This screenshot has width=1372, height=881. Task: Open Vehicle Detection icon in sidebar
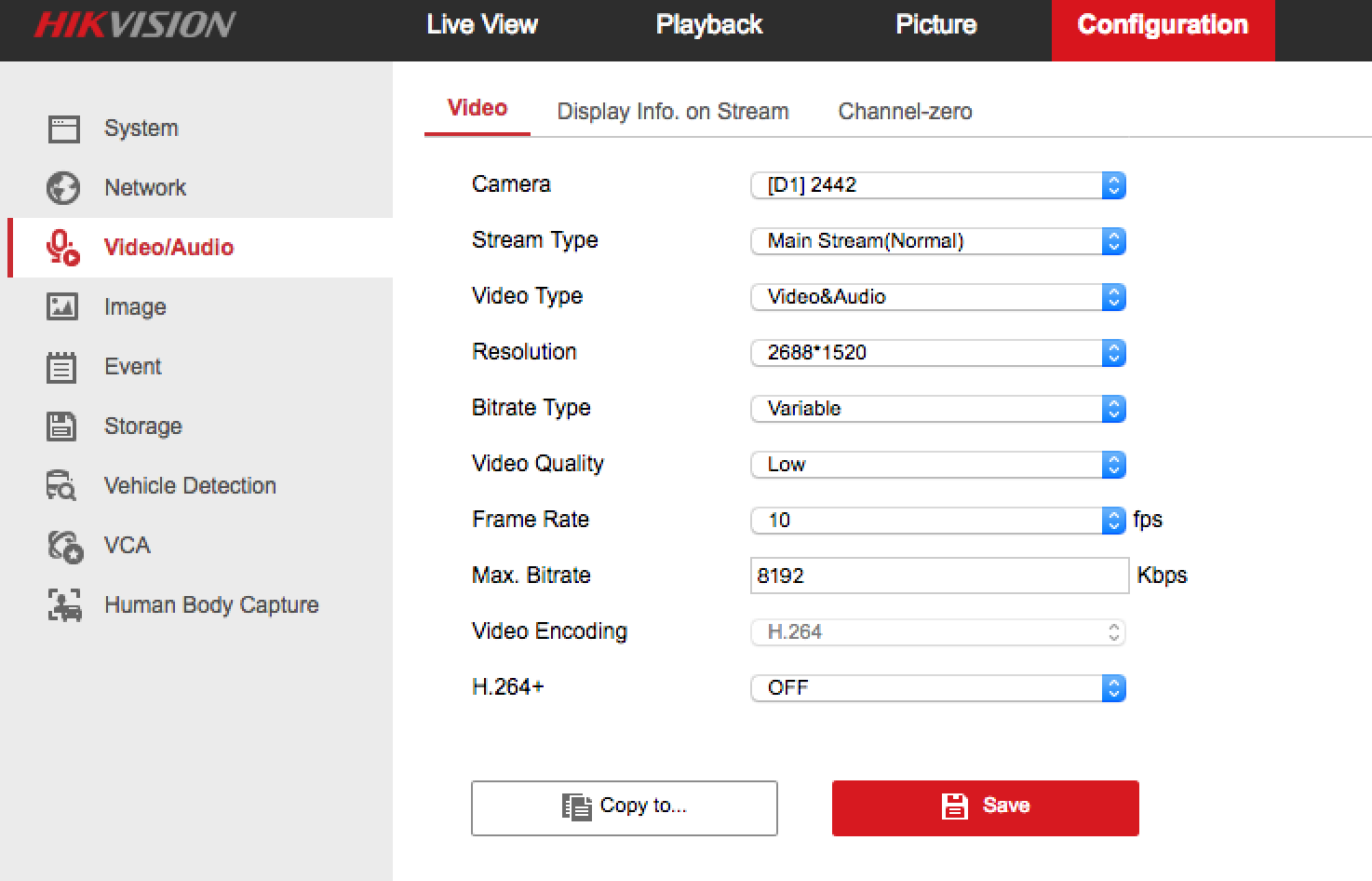(61, 485)
